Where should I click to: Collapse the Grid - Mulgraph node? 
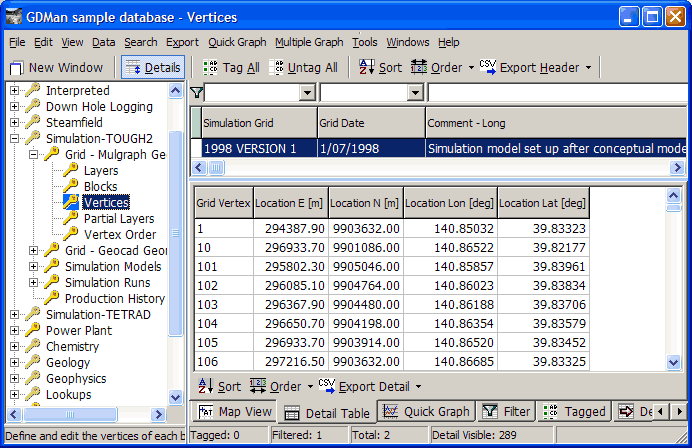(33, 154)
